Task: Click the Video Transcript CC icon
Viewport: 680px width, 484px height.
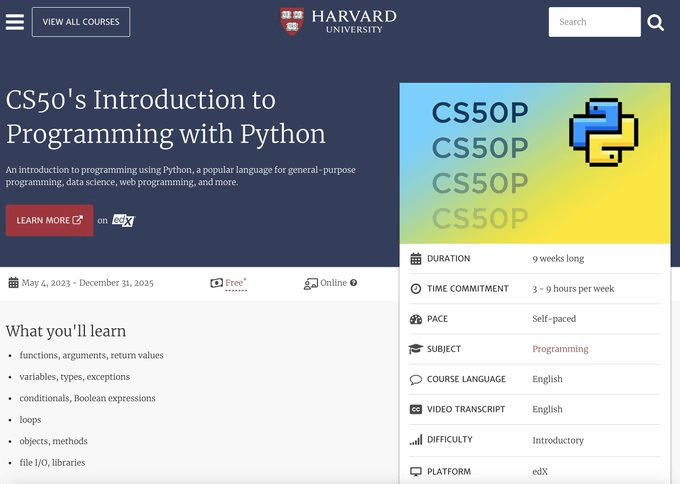Action: coord(415,409)
